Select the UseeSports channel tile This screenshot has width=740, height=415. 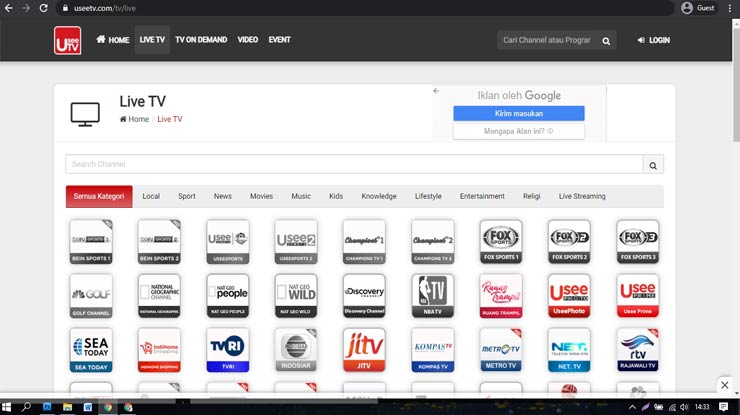[228, 241]
